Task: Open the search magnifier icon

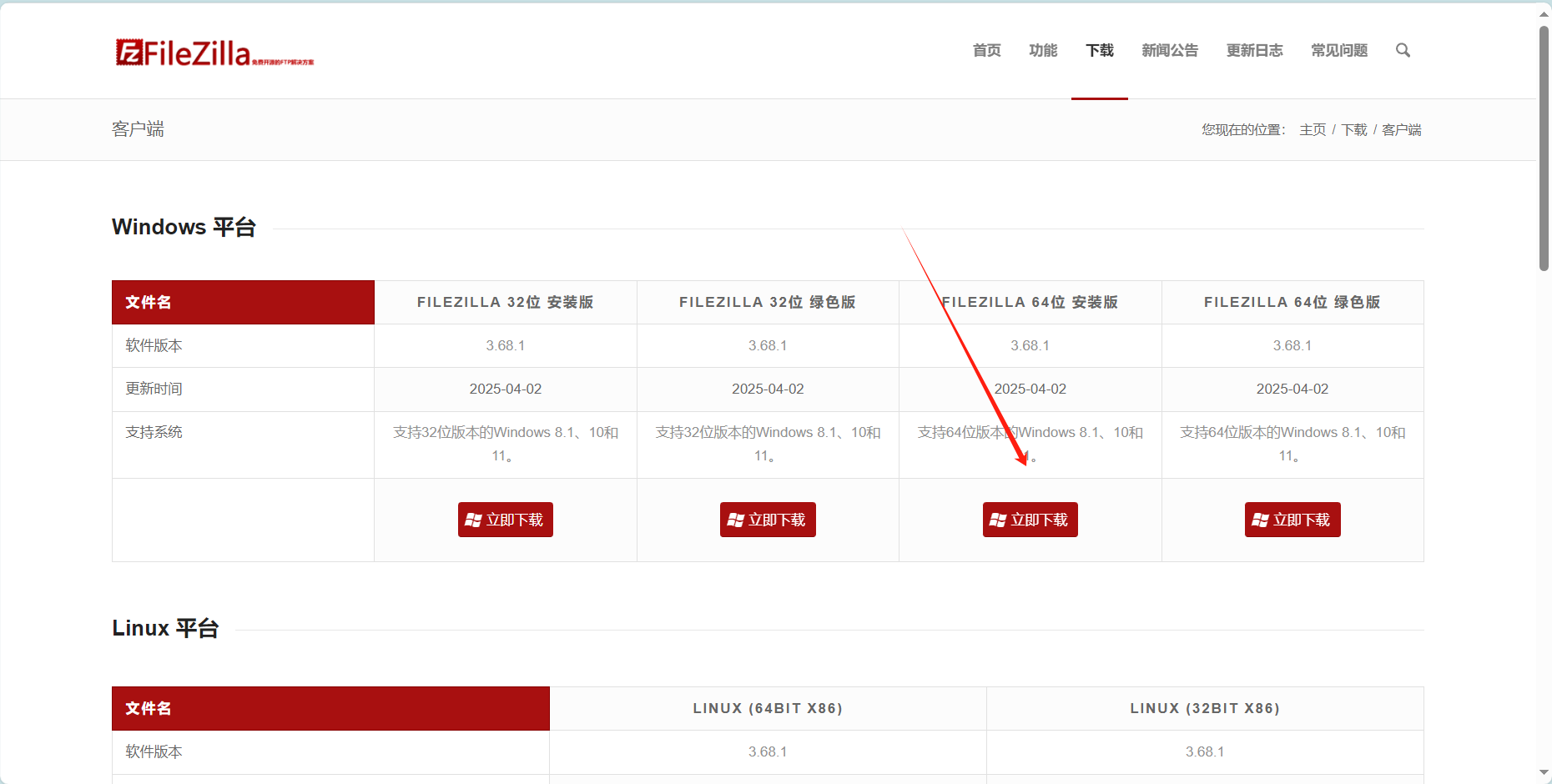Action: (x=1403, y=50)
